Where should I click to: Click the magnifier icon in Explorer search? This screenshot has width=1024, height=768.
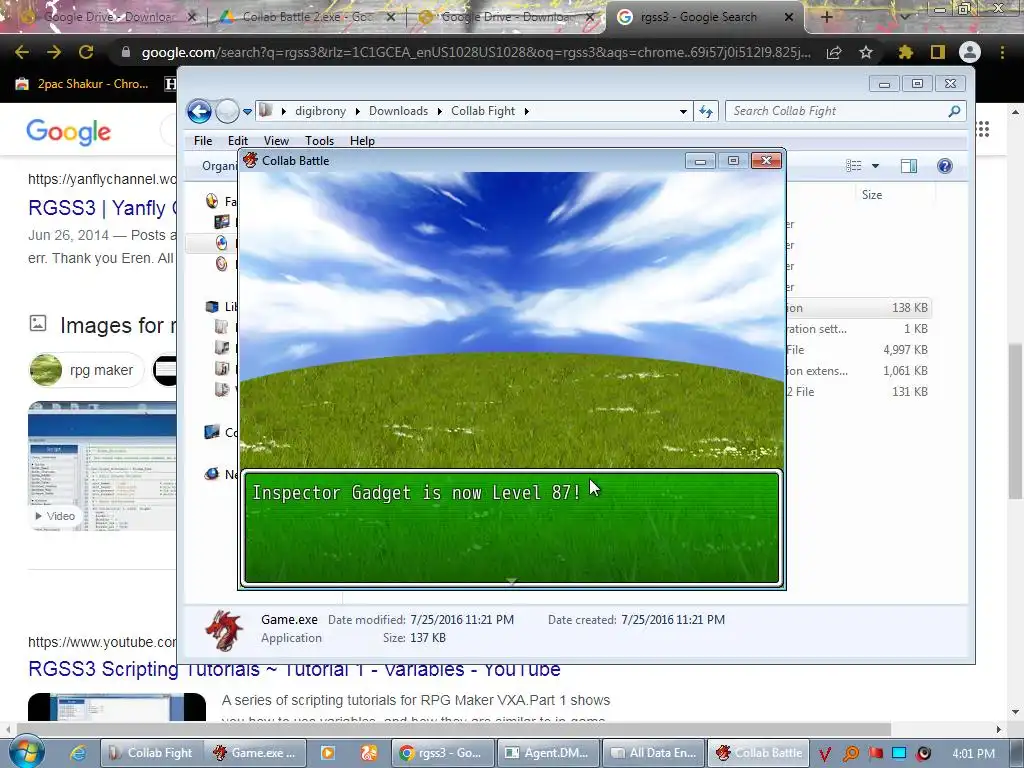tap(954, 111)
